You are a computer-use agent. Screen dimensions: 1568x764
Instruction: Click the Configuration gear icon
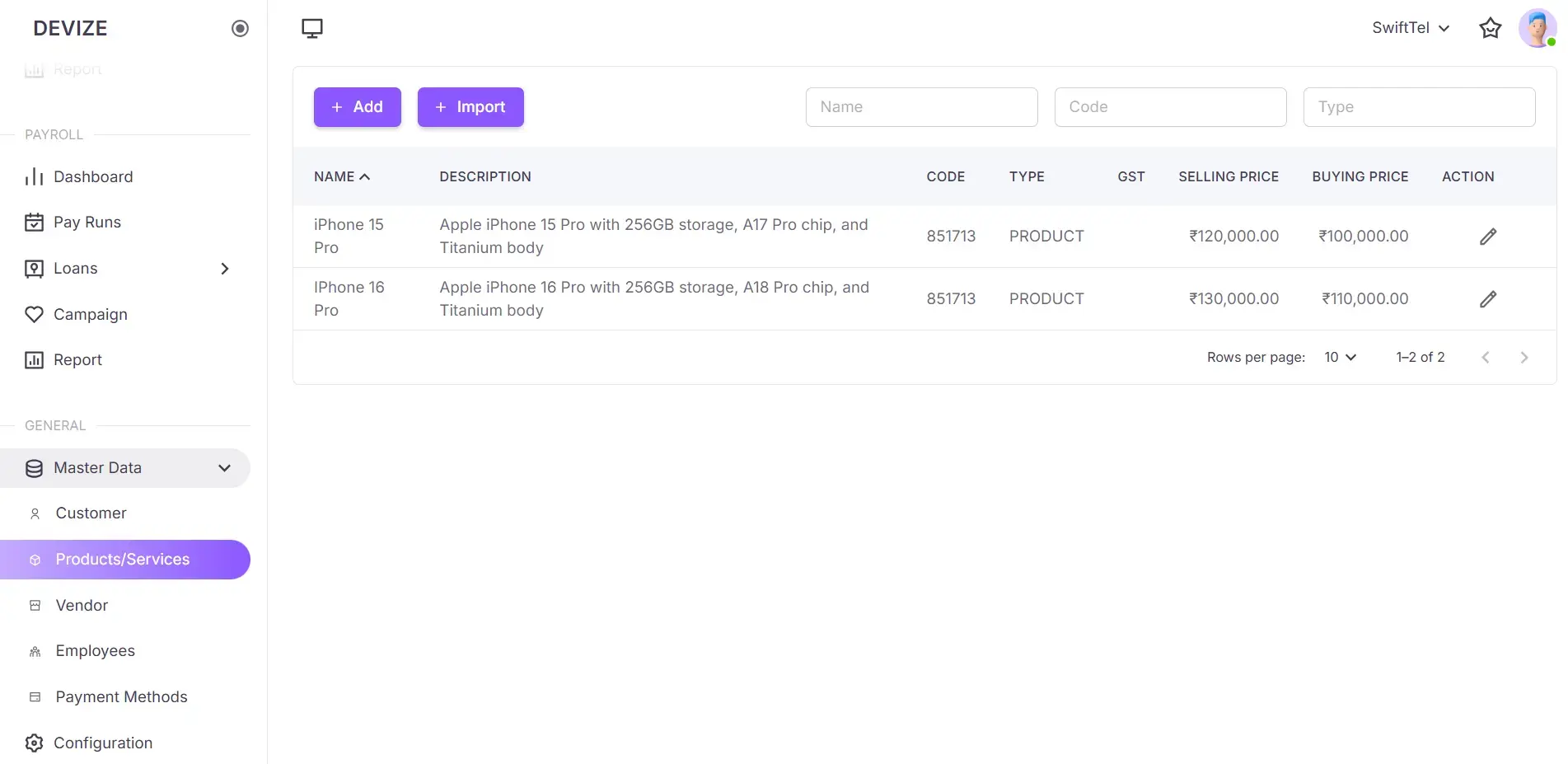[34, 743]
